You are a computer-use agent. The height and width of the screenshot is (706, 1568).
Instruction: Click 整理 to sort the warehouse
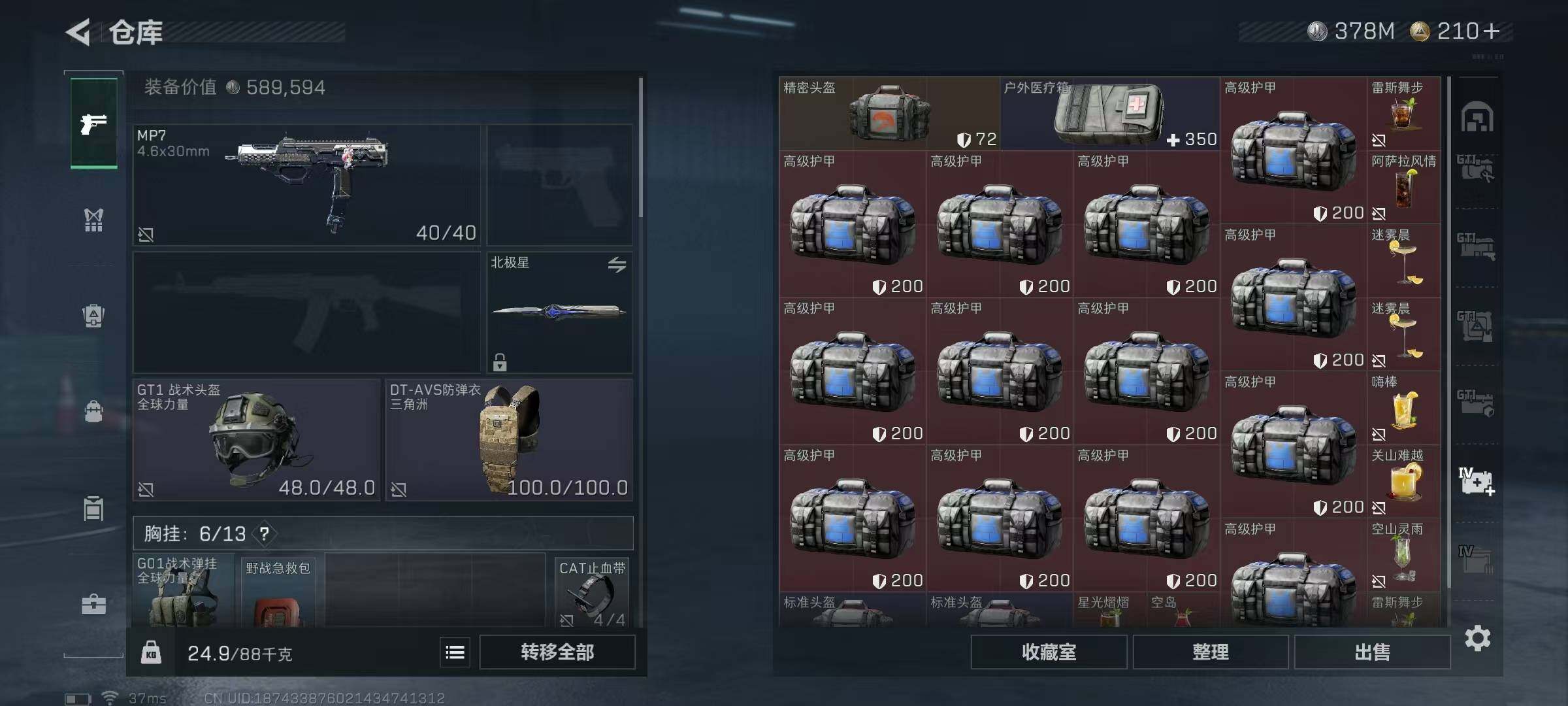point(1210,652)
